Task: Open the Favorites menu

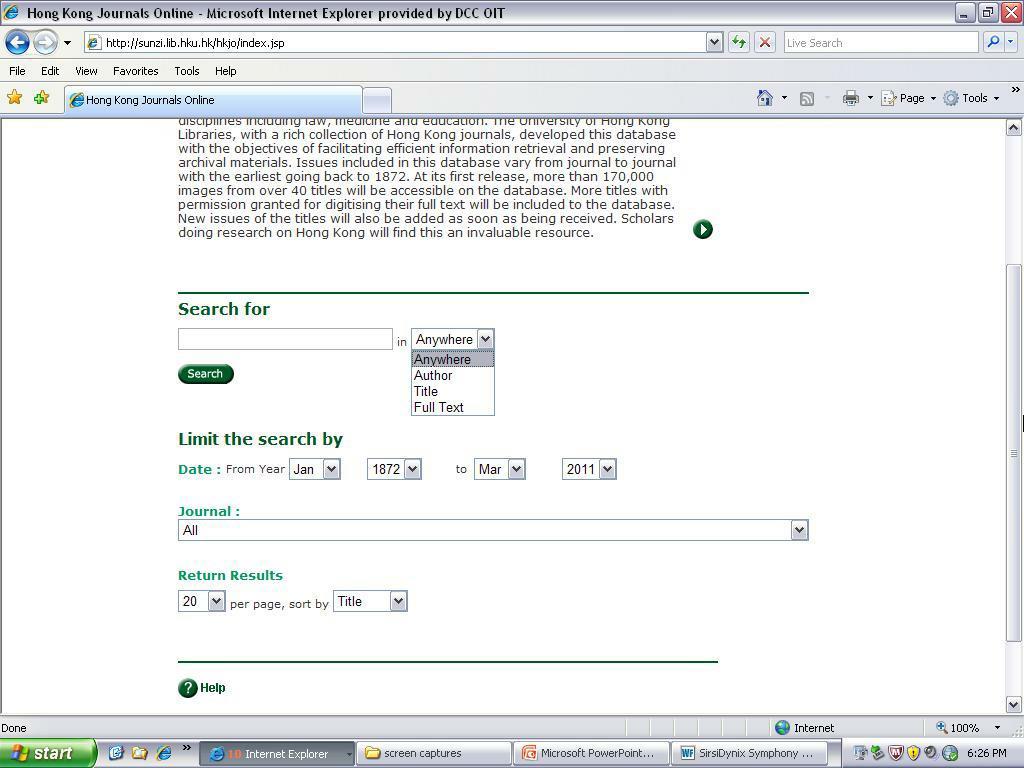Action: point(135,71)
